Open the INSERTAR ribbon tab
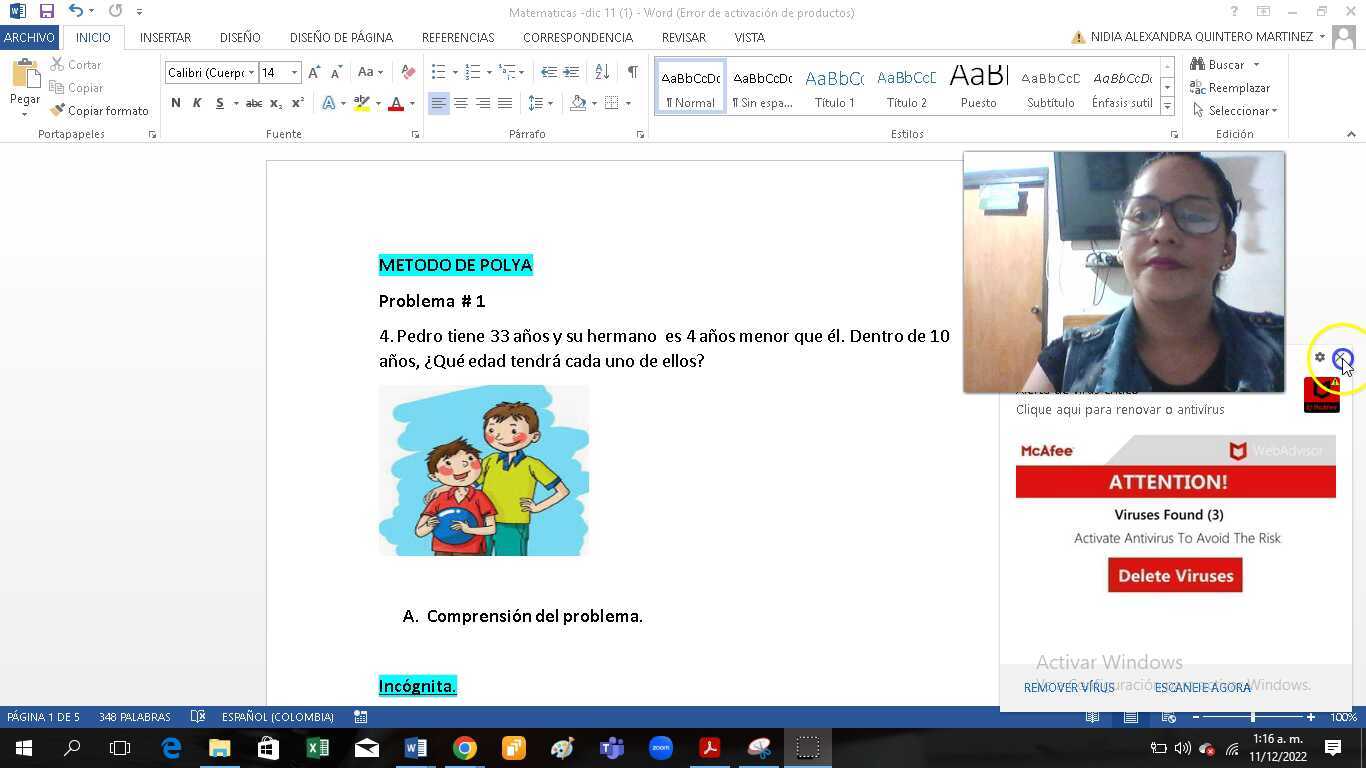 click(165, 37)
